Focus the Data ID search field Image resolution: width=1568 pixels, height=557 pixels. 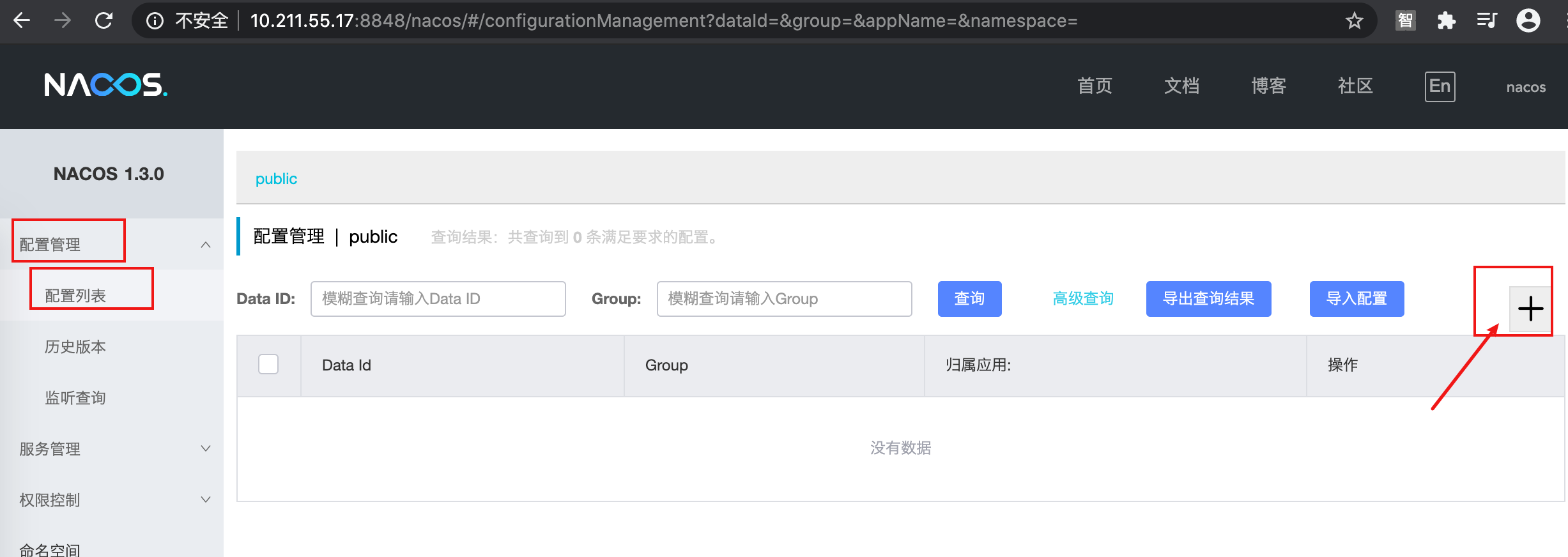click(438, 299)
